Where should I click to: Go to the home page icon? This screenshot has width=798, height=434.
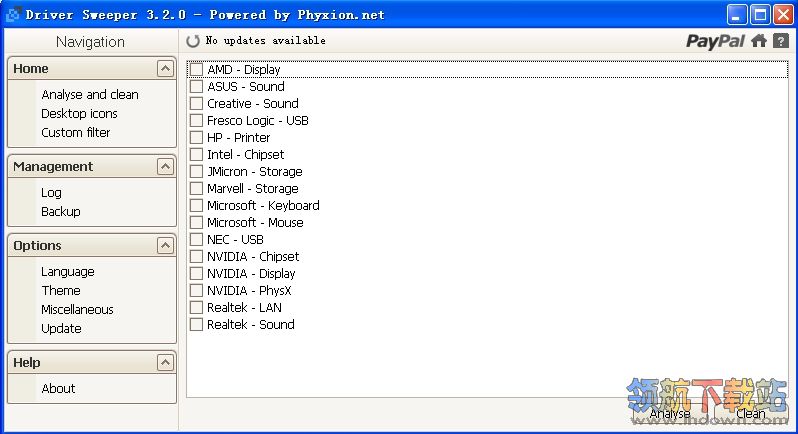click(759, 41)
